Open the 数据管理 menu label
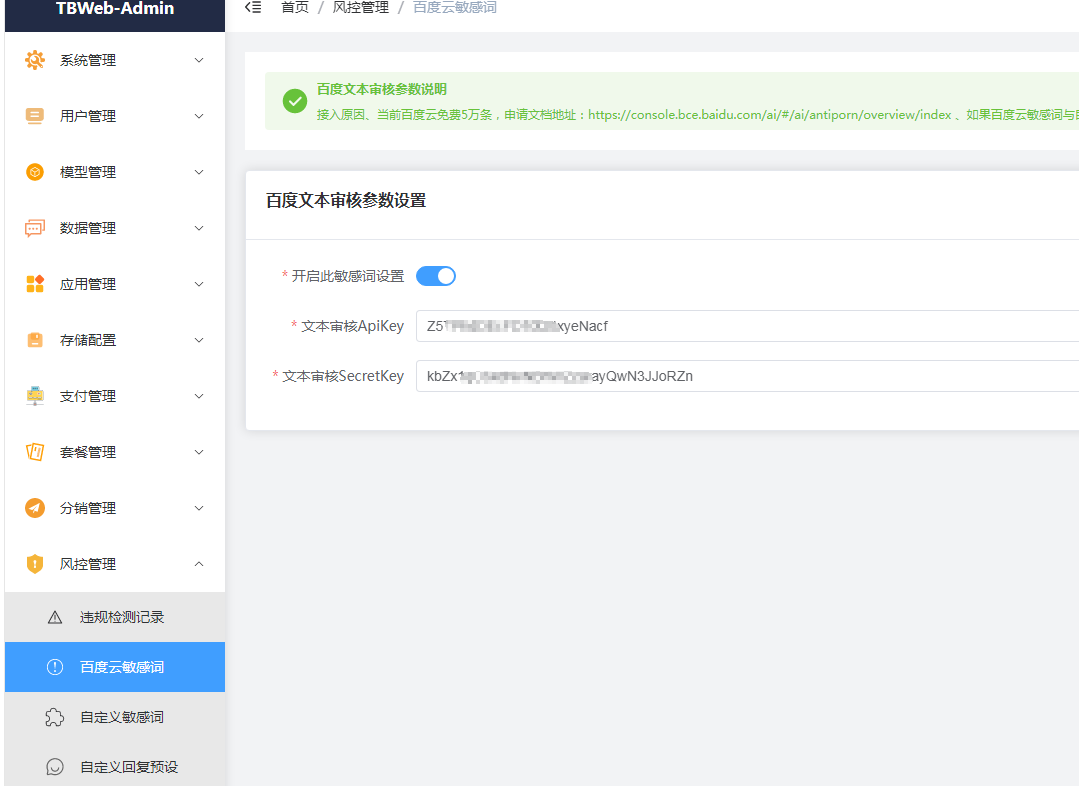This screenshot has width=1079, height=786. tap(87, 228)
